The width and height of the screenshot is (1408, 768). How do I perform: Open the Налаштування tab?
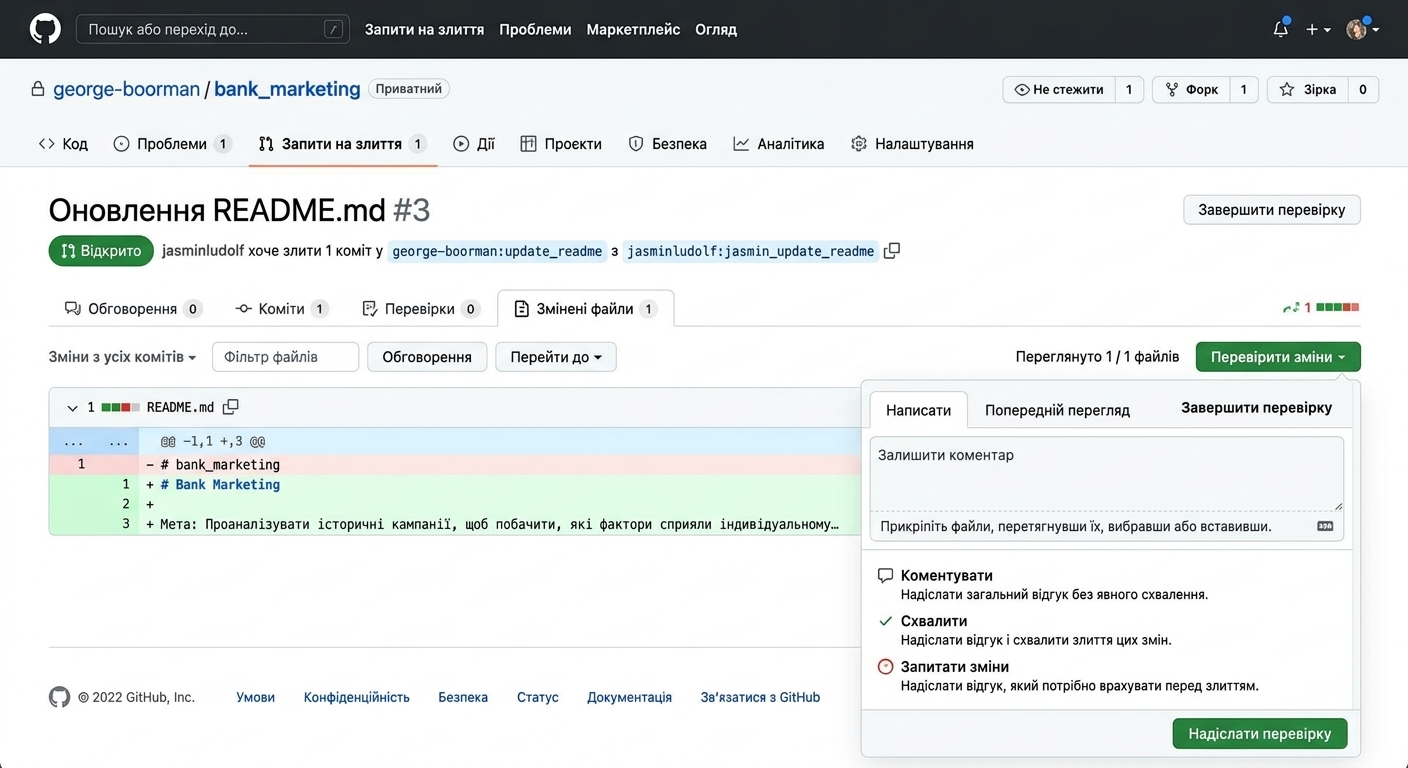[912, 144]
